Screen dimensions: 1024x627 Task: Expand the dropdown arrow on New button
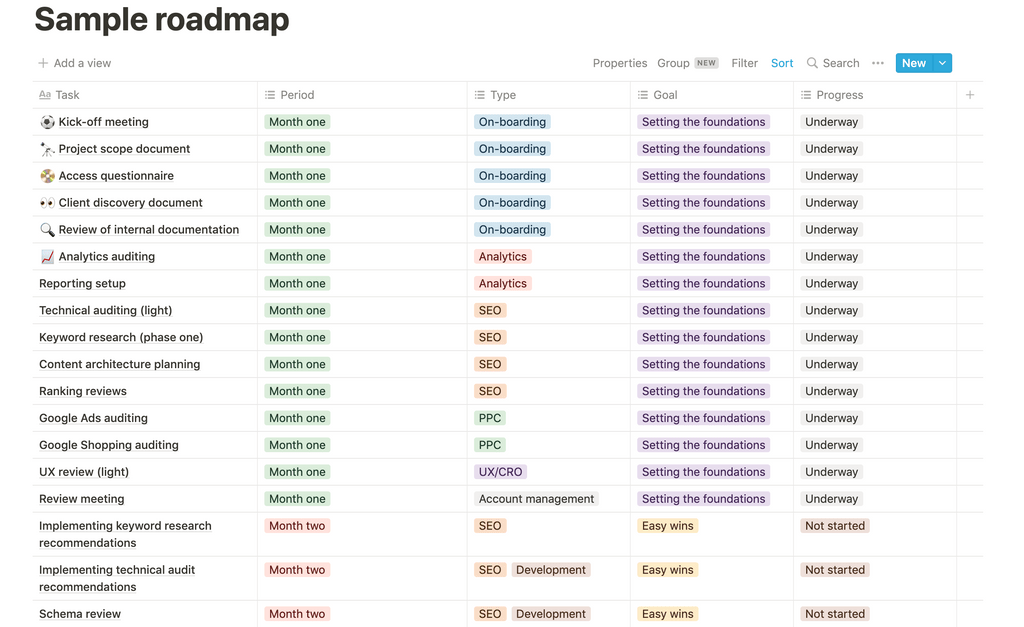pyautogui.click(x=942, y=63)
